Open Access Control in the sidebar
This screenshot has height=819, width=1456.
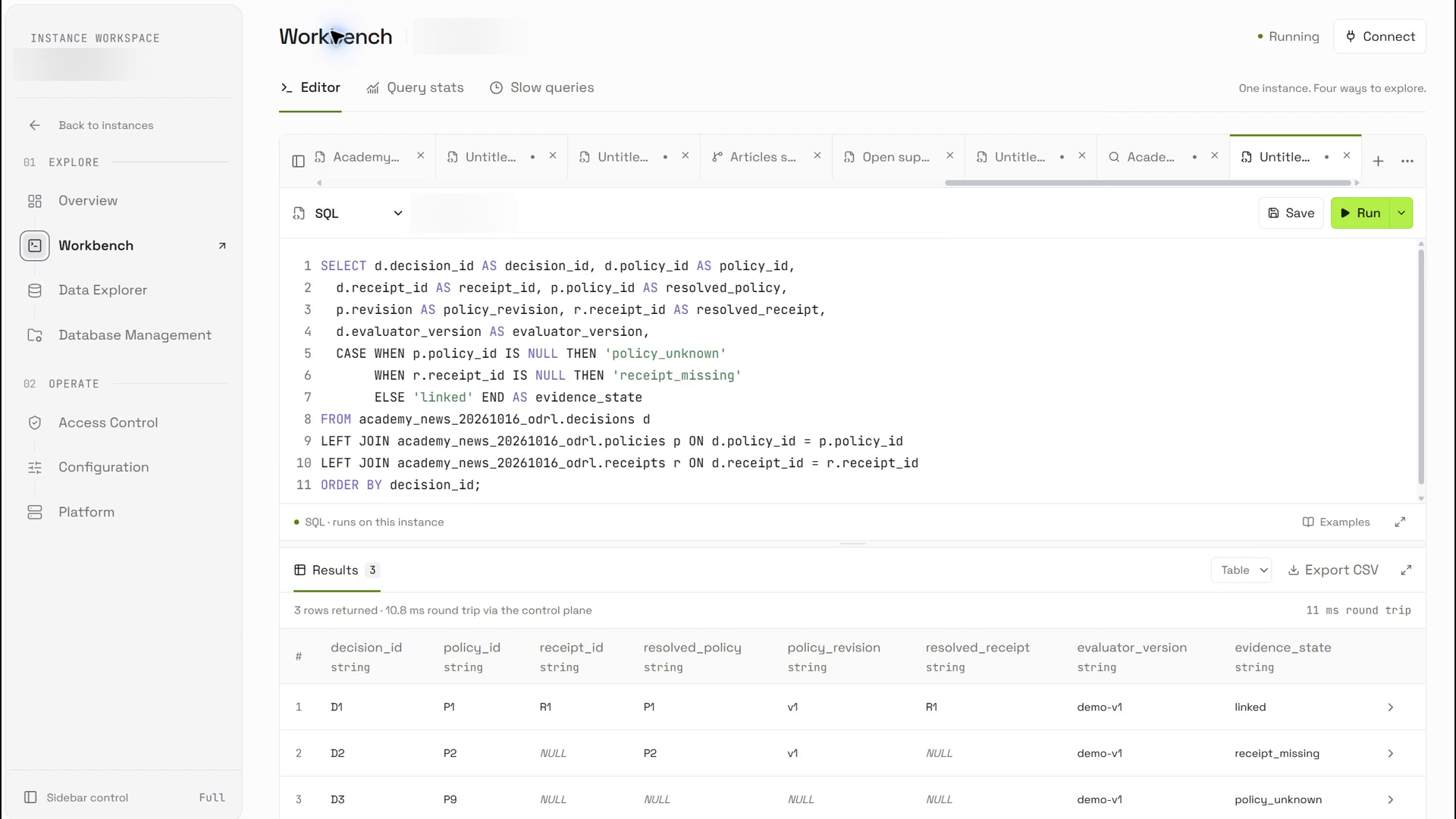[108, 423]
